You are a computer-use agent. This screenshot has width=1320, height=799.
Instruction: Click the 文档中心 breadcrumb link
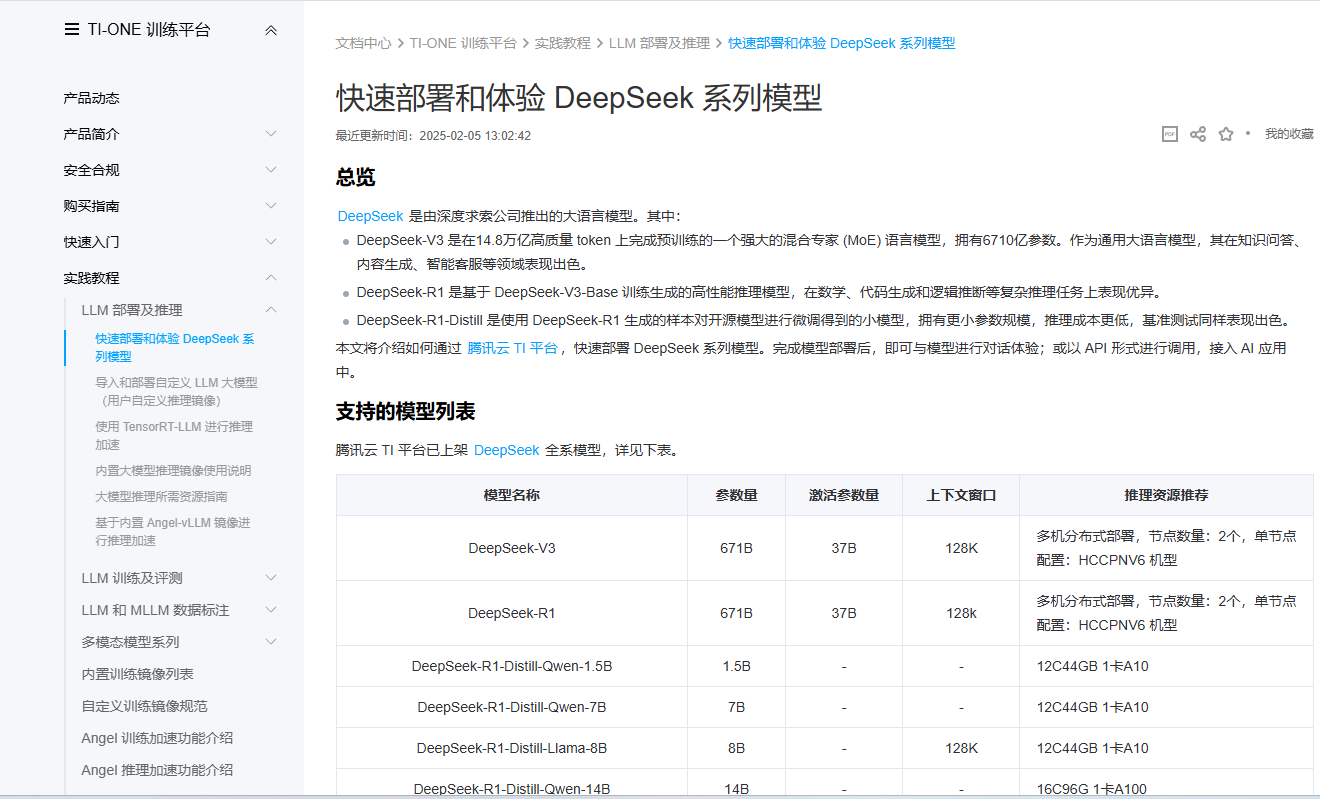tap(363, 43)
